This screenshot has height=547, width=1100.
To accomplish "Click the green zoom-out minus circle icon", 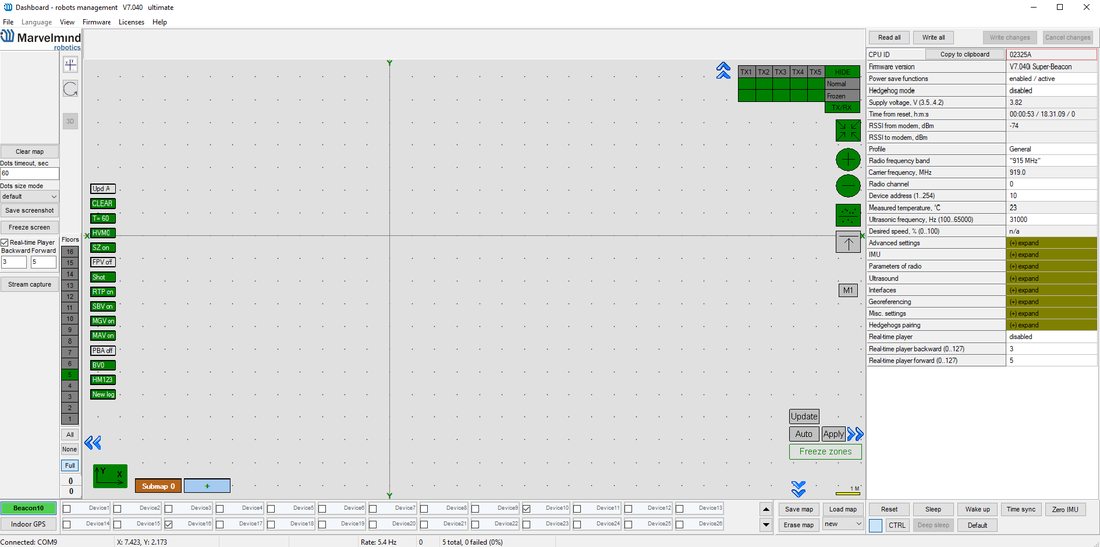I will 848,186.
